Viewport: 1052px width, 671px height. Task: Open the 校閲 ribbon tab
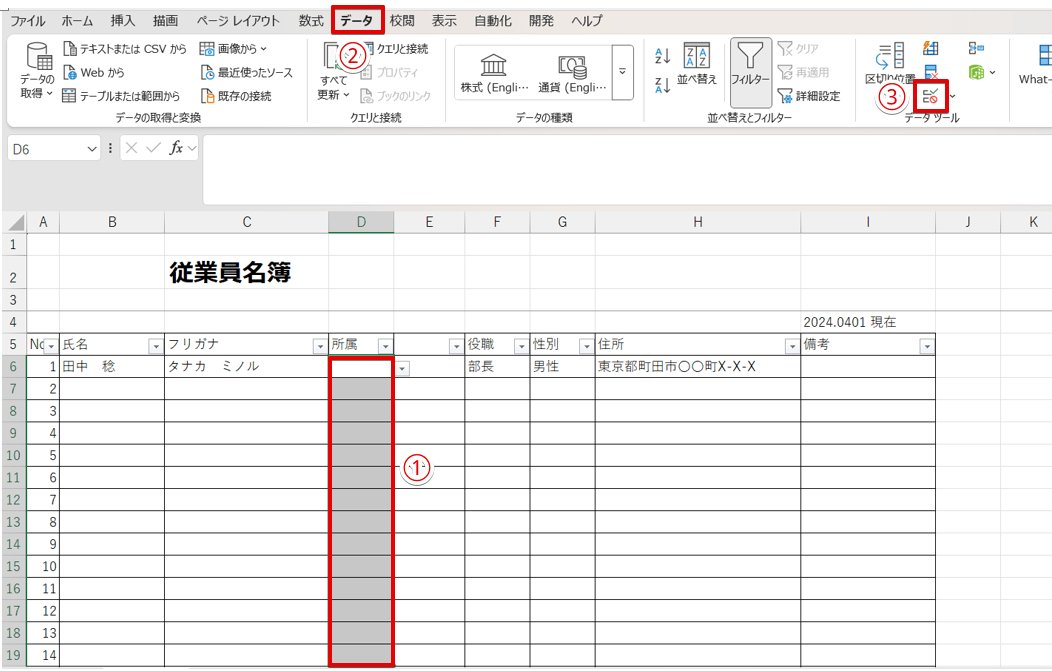point(401,20)
